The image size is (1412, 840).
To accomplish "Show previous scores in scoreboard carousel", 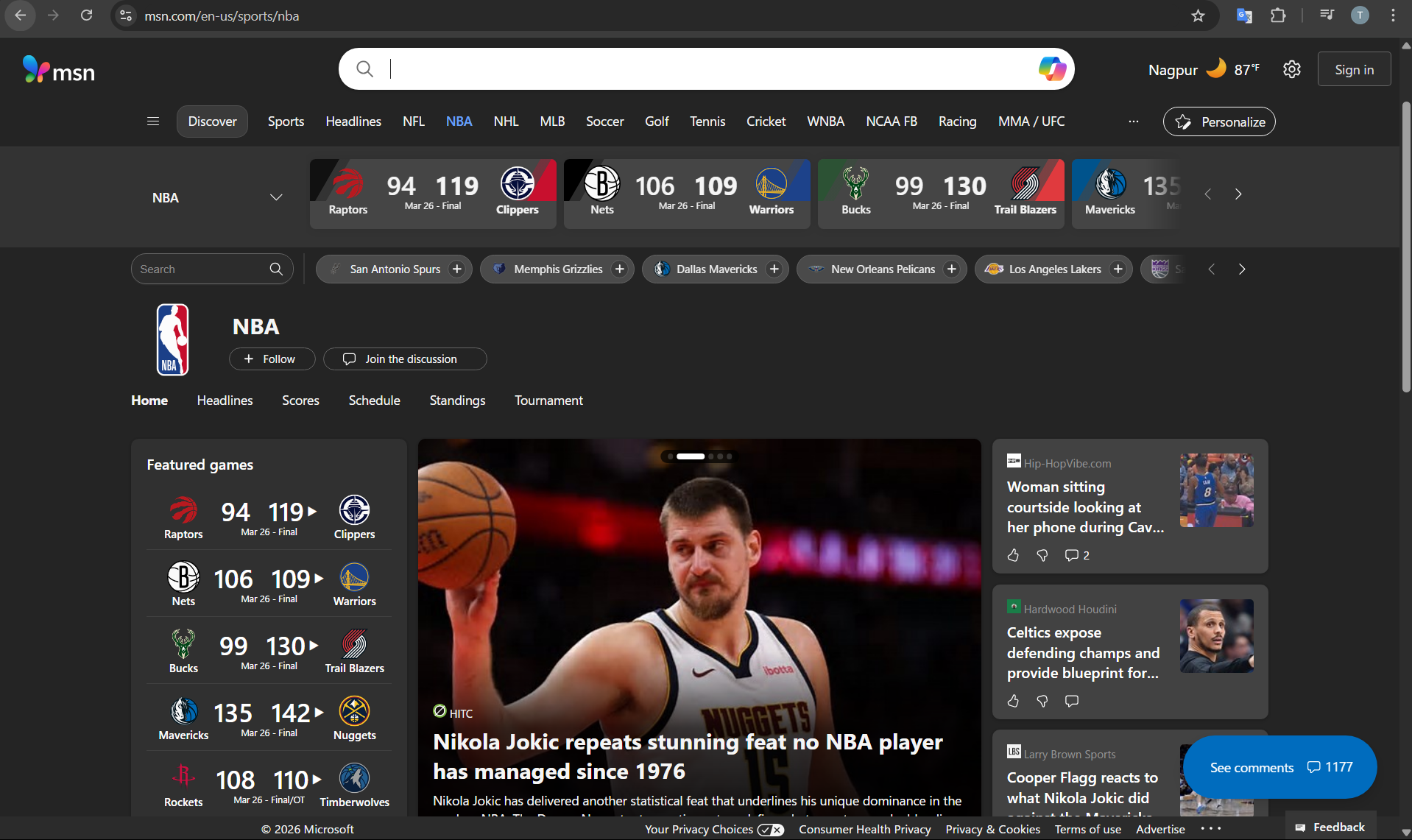I will click(x=1207, y=194).
